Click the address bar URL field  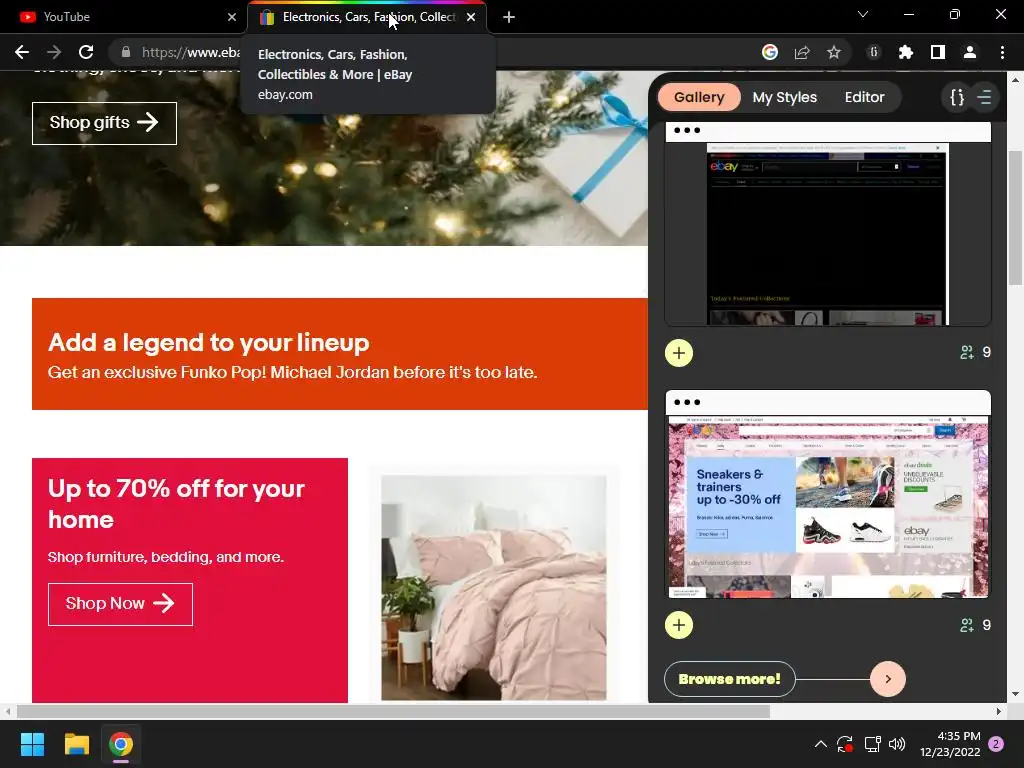(x=190, y=52)
